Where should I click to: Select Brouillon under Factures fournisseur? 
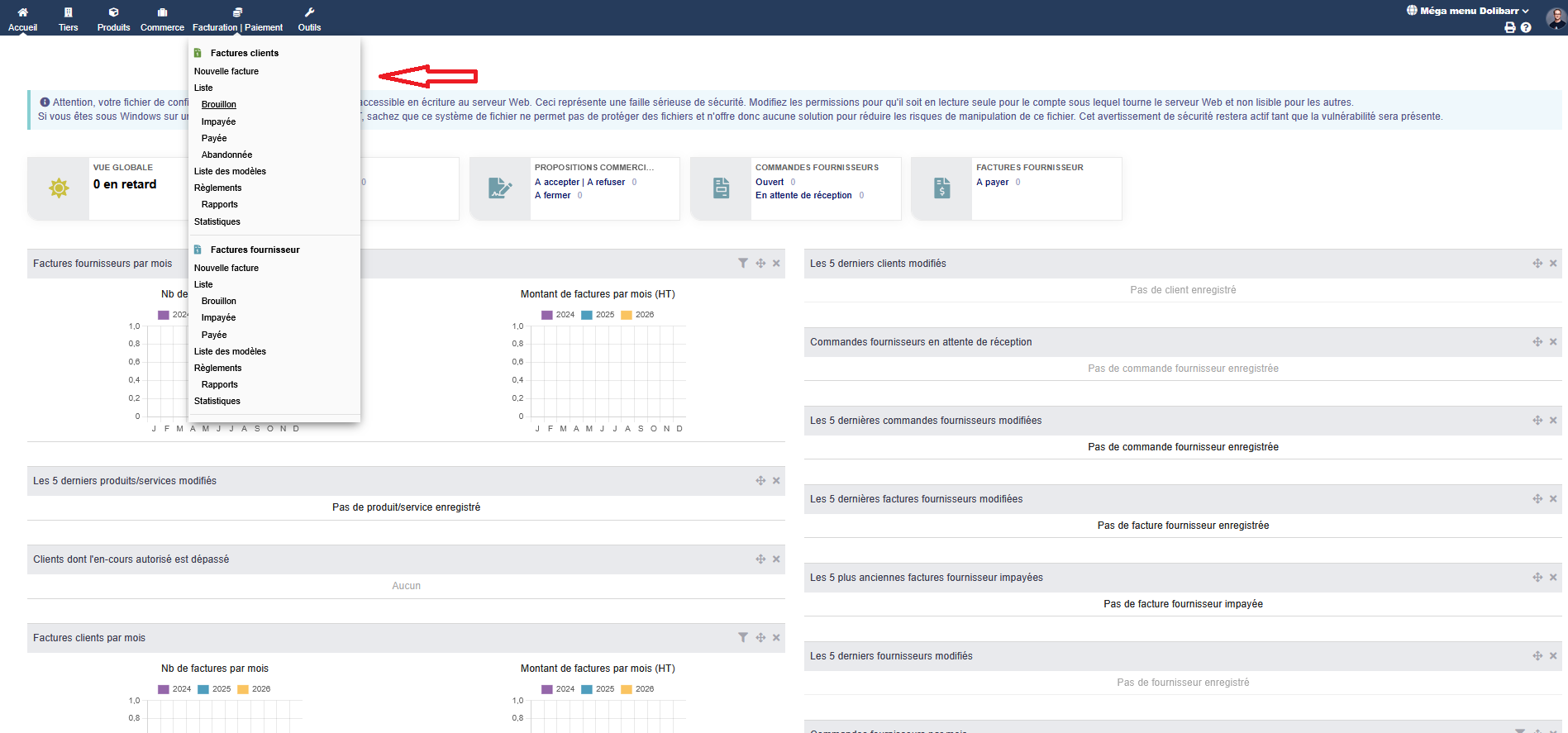pyautogui.click(x=219, y=301)
